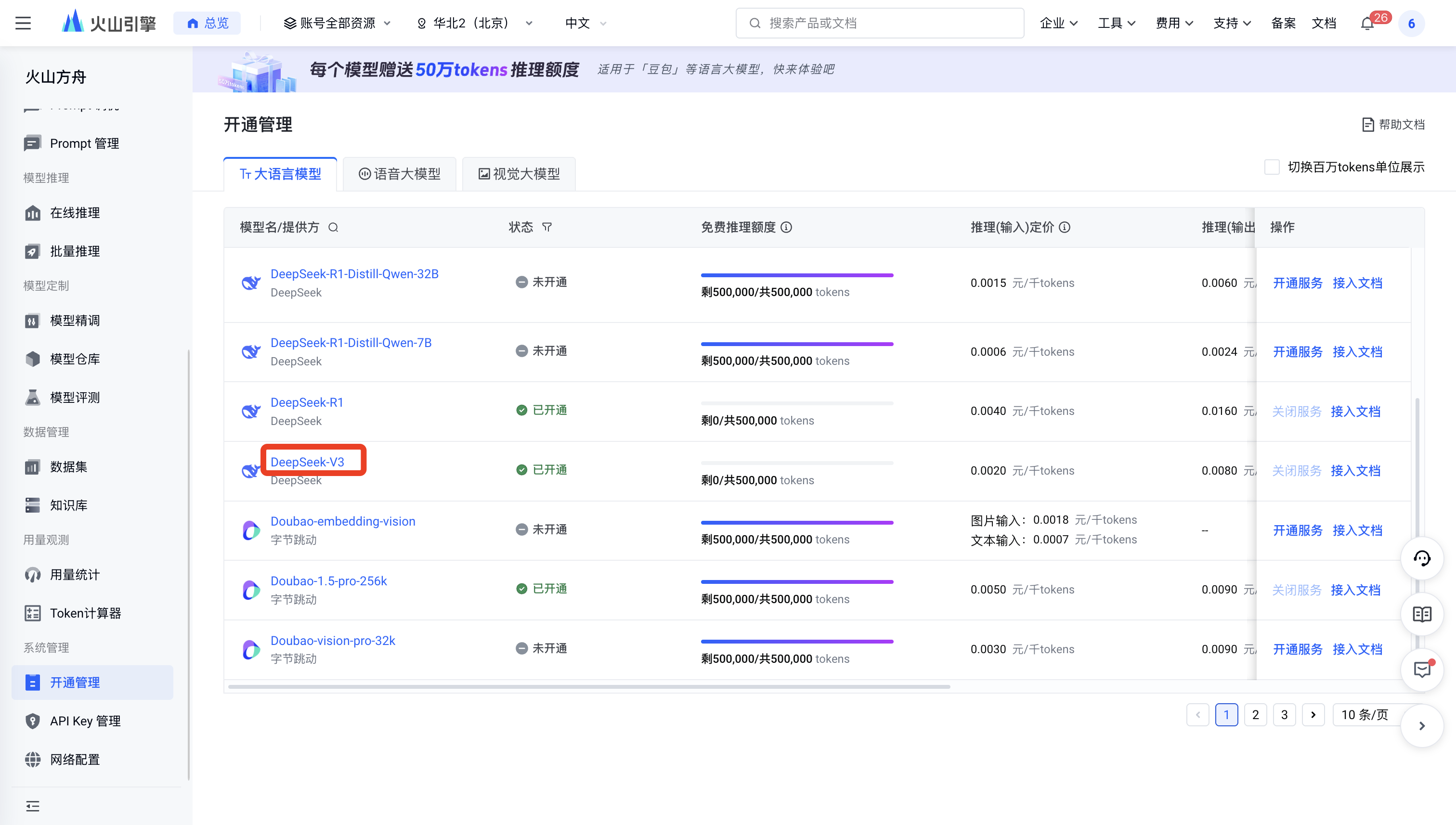Switch to the 语音大模型 tab

click(x=400, y=174)
